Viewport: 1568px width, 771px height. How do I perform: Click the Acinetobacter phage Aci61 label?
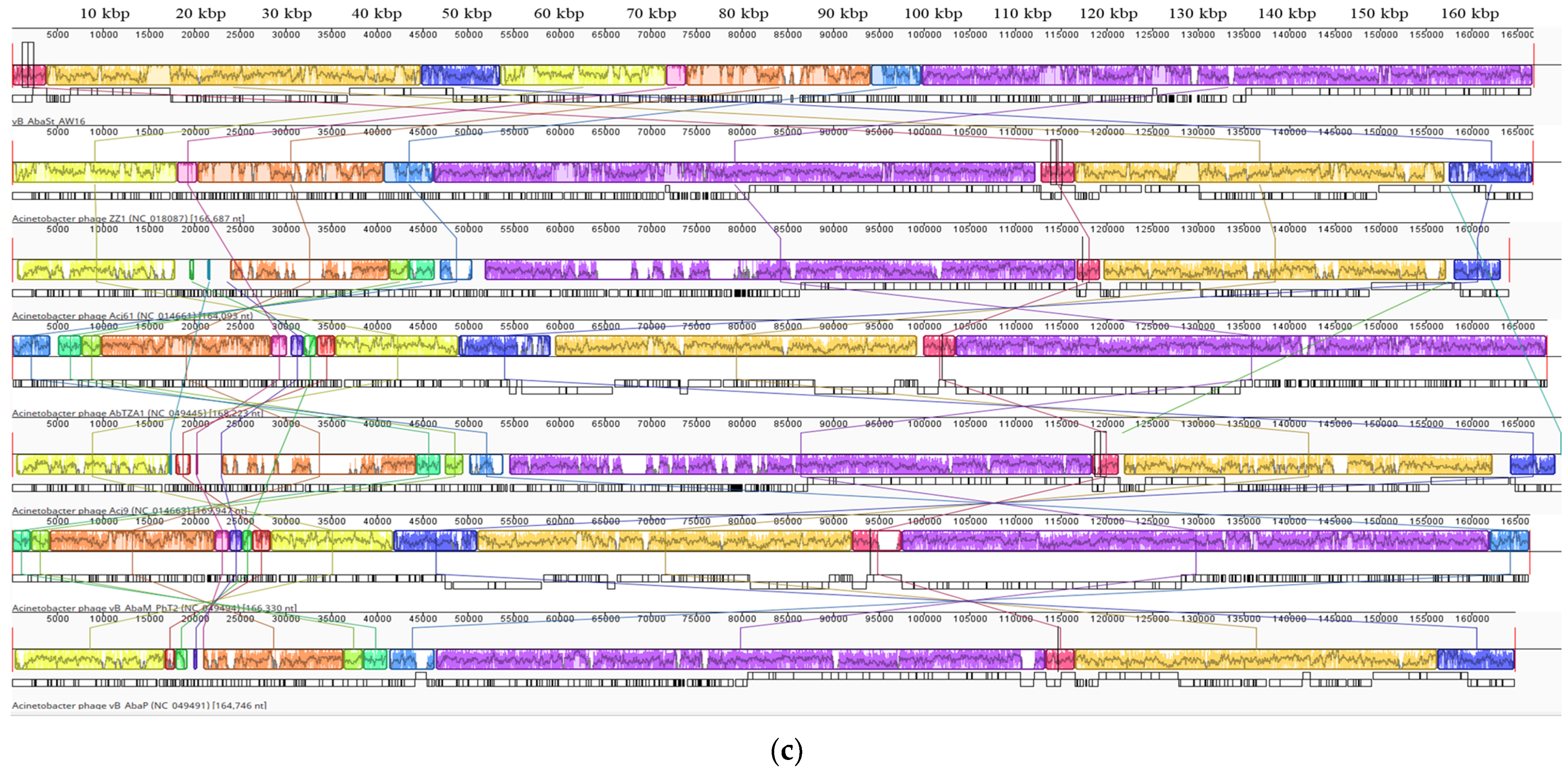(x=132, y=316)
